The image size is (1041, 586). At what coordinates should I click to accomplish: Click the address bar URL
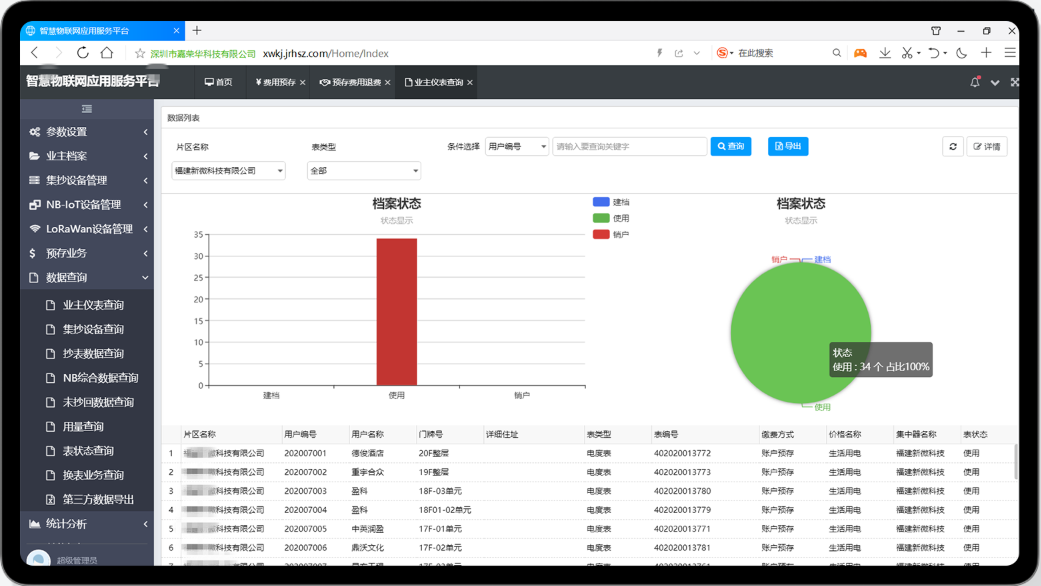coord(325,53)
